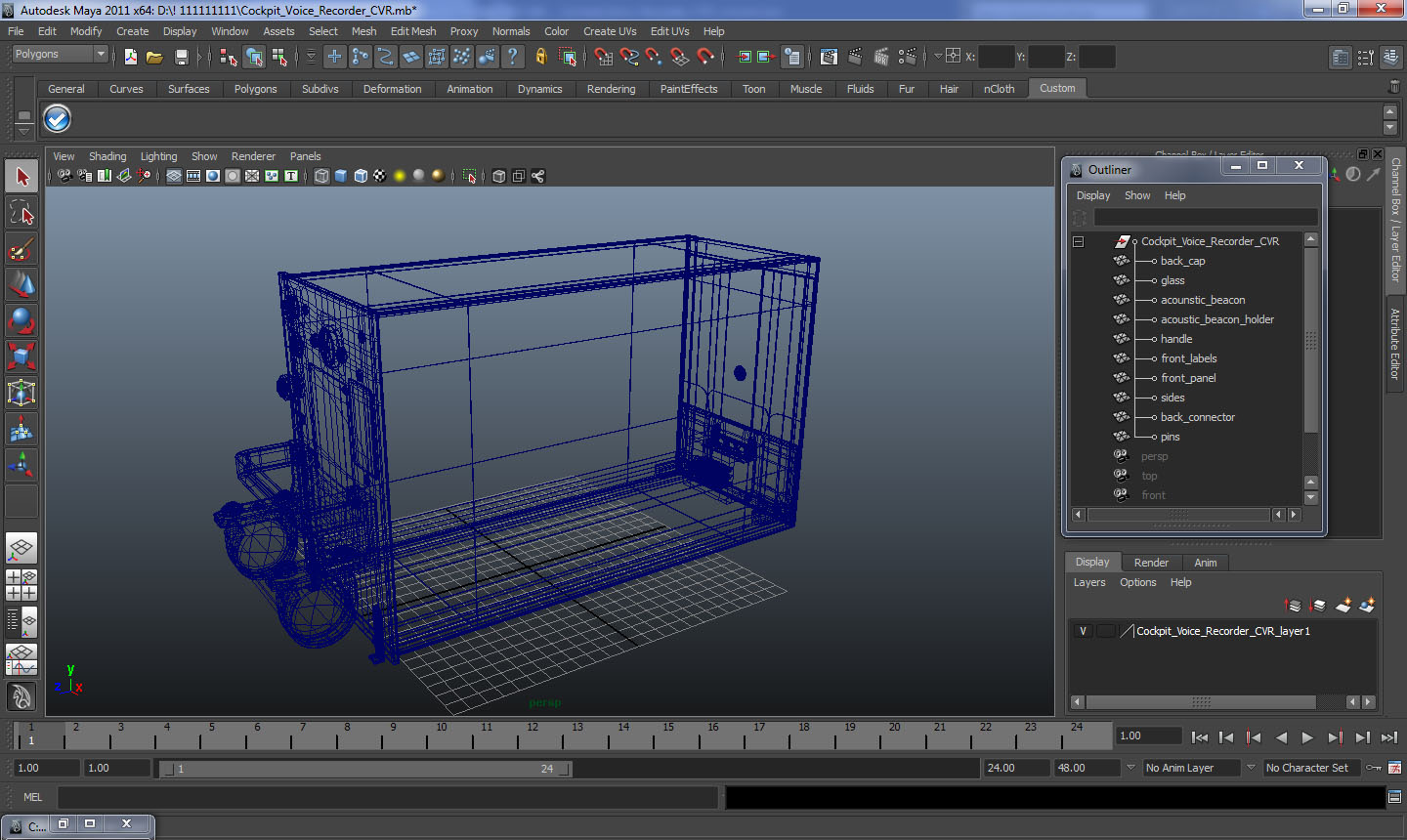
Task: Toggle wireframe shading cube in viewport toolbar
Action: tap(321, 176)
